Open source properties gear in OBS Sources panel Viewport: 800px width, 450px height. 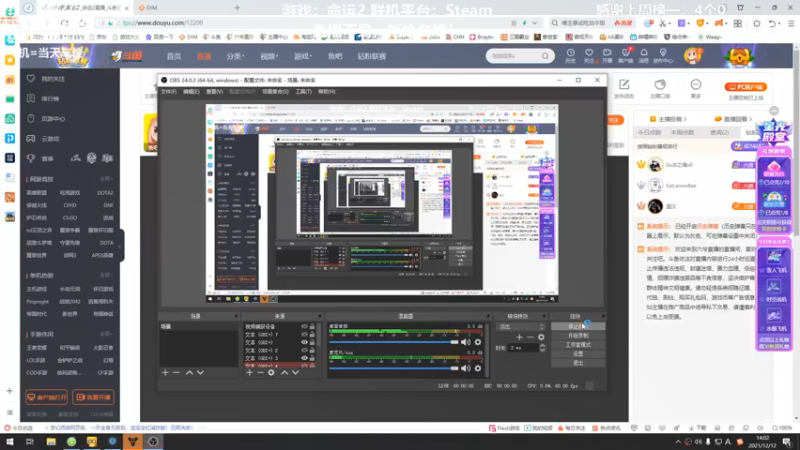[x=271, y=373]
